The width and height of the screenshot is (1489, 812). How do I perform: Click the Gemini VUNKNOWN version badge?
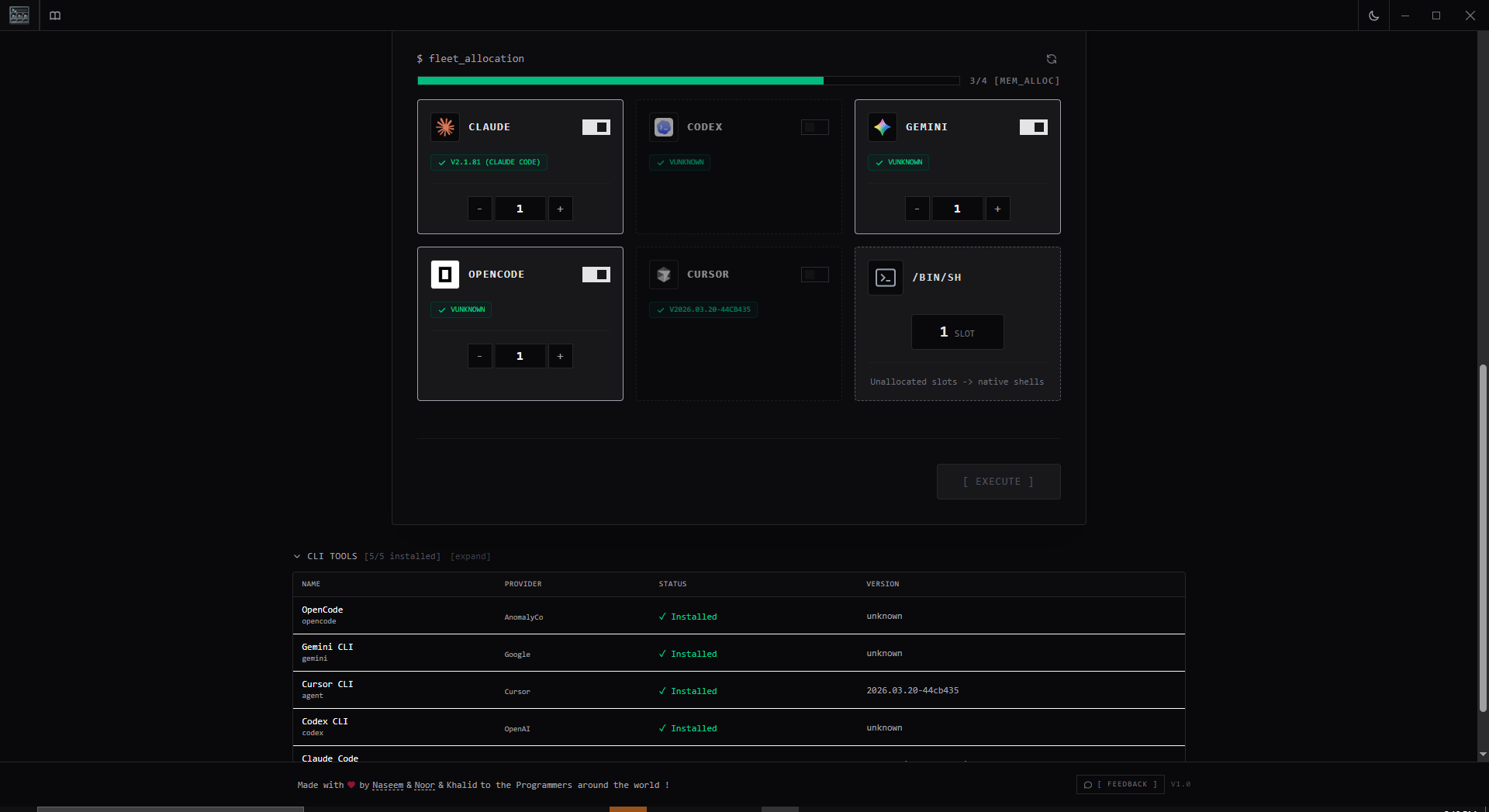point(899,162)
